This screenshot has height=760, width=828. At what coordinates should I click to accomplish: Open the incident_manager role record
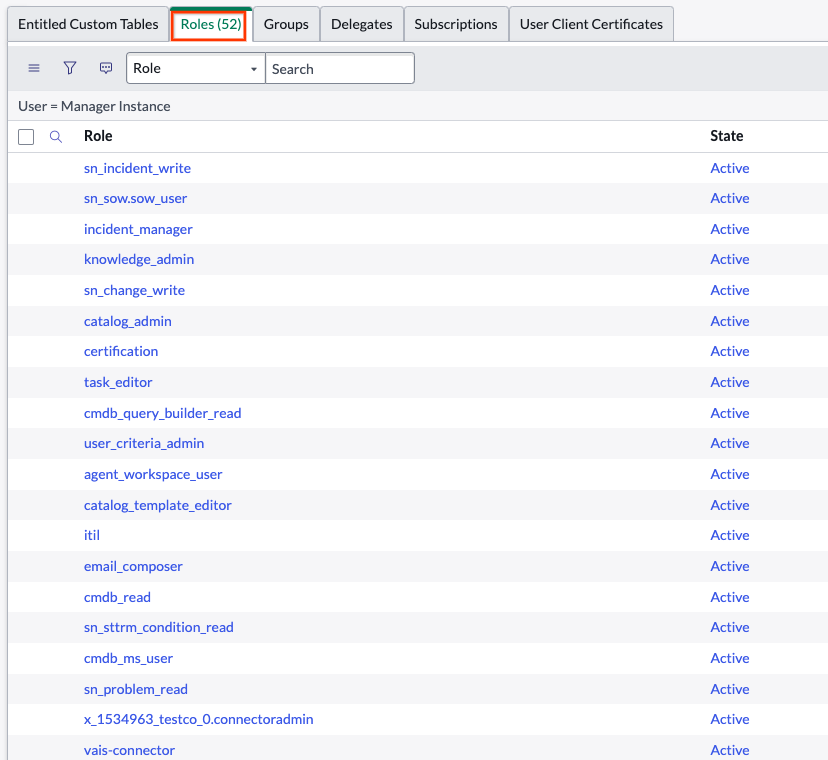pos(138,229)
